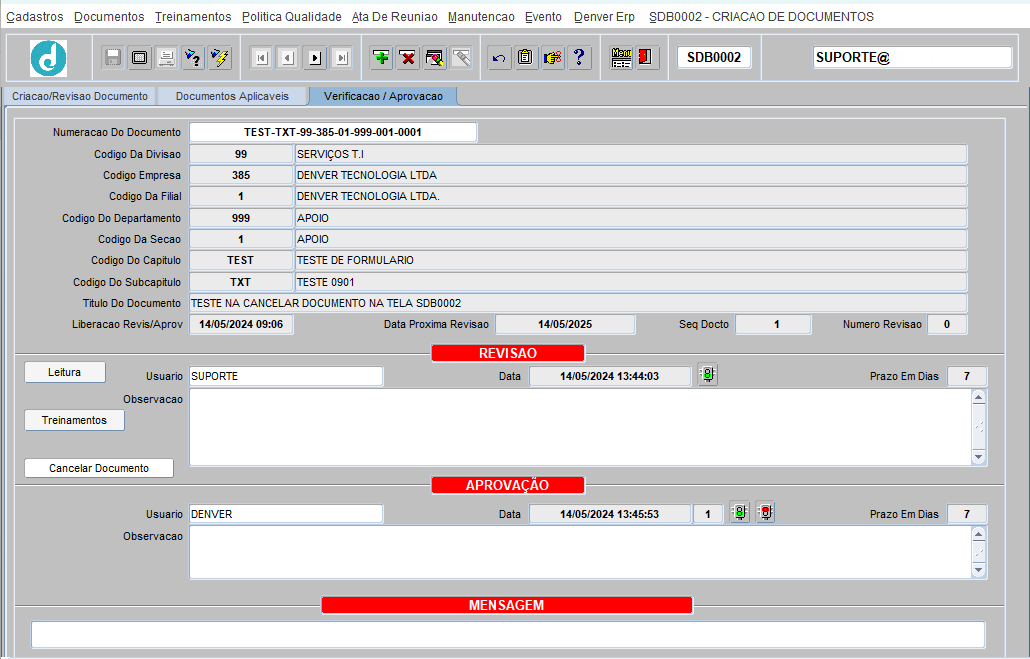Image resolution: width=1030 pixels, height=659 pixels.
Task: Click the execute query lightning icon
Action: [x=220, y=58]
